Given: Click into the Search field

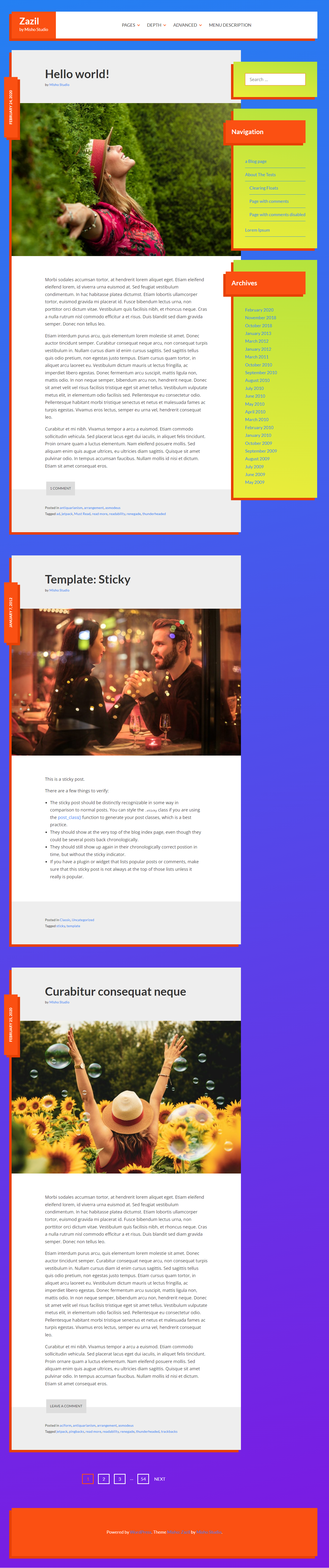Looking at the screenshot, I should point(275,79).
